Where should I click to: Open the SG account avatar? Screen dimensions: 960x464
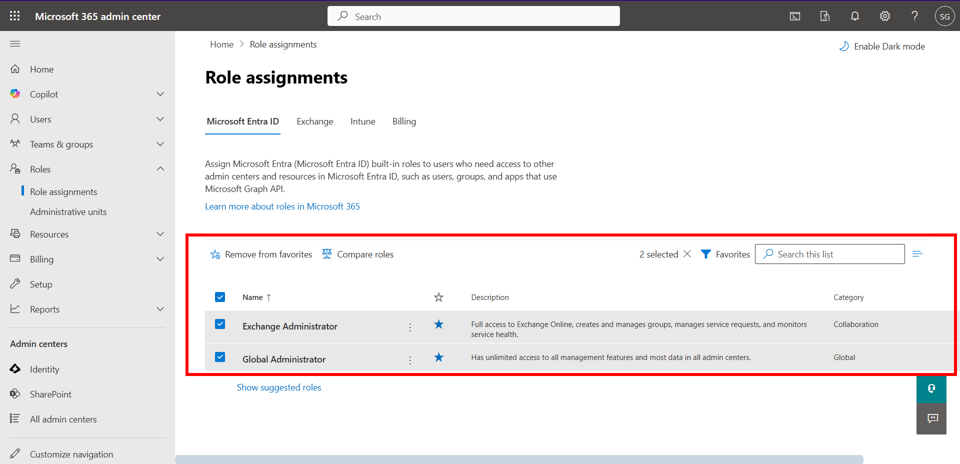(x=943, y=17)
